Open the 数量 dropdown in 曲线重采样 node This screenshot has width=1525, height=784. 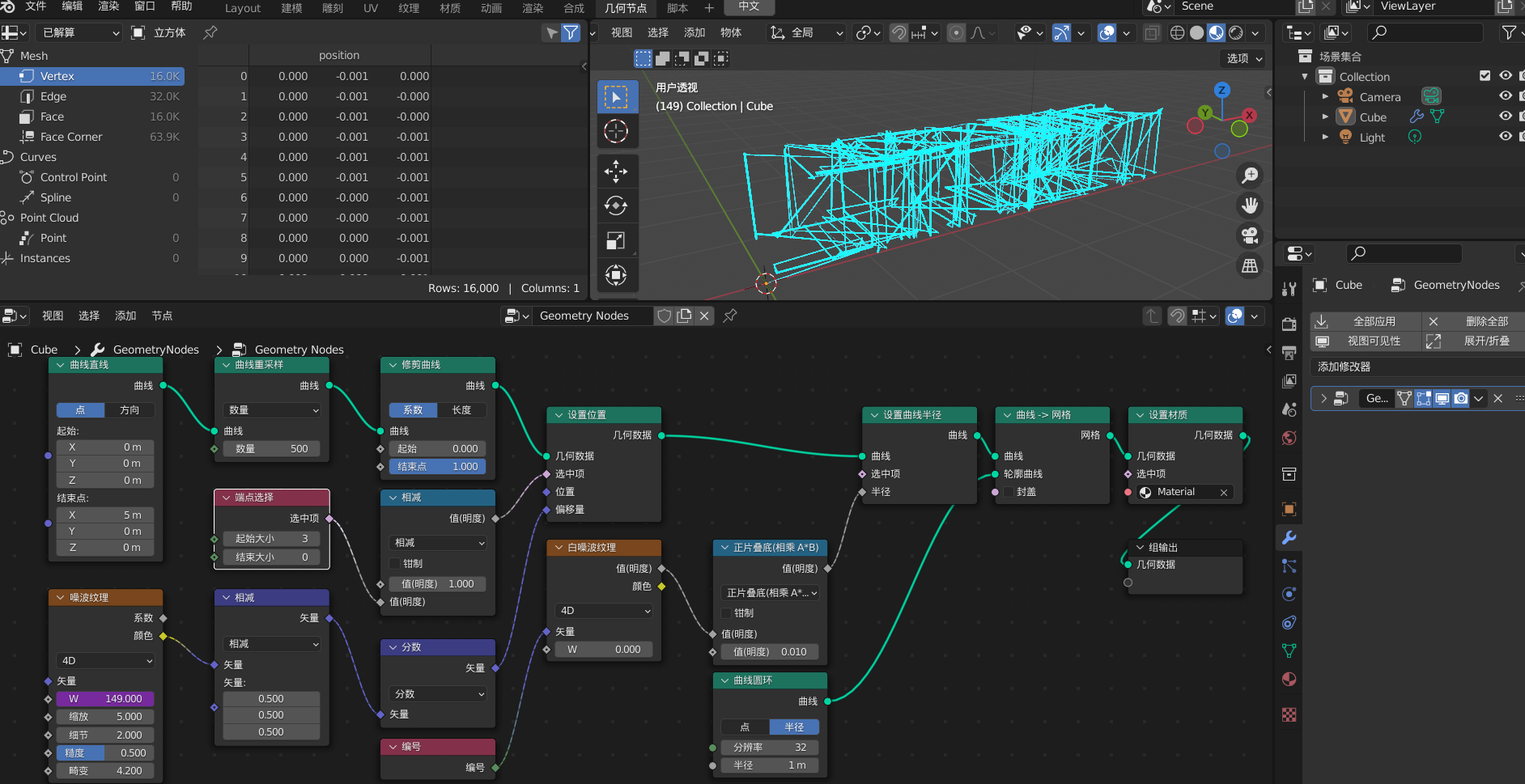tap(271, 410)
